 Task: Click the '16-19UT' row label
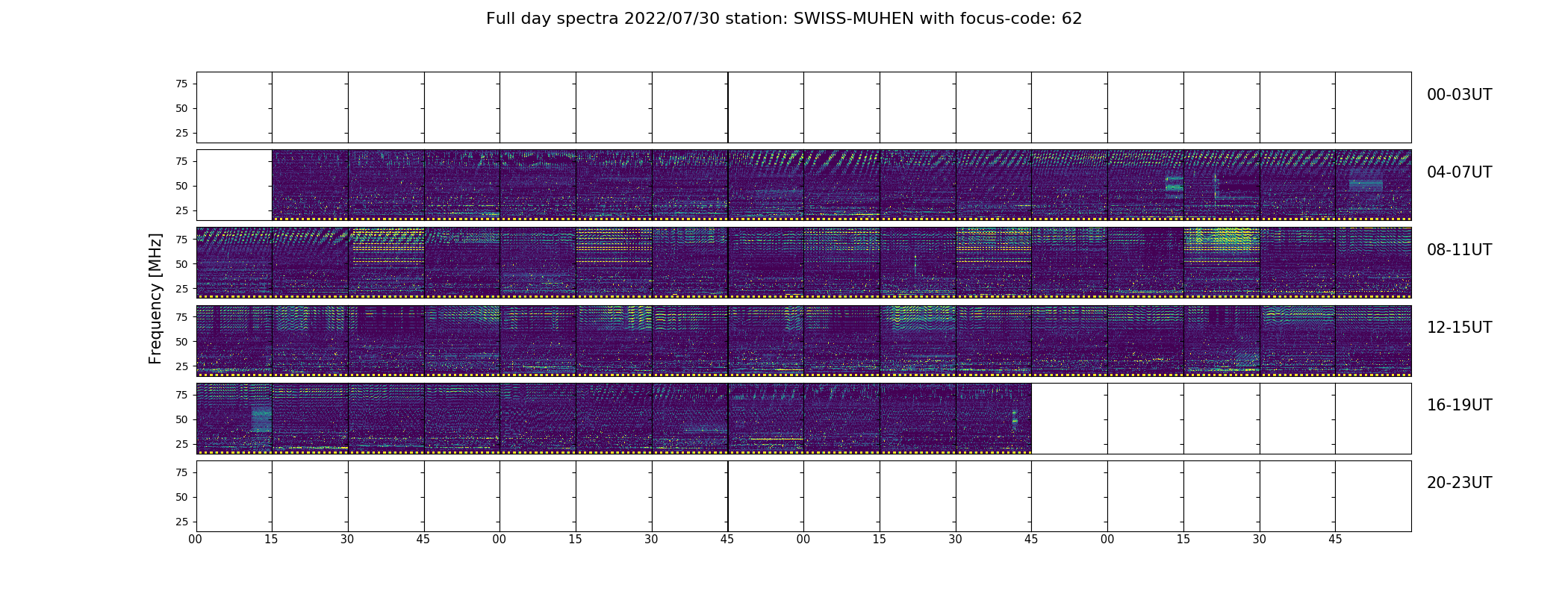1459,405
